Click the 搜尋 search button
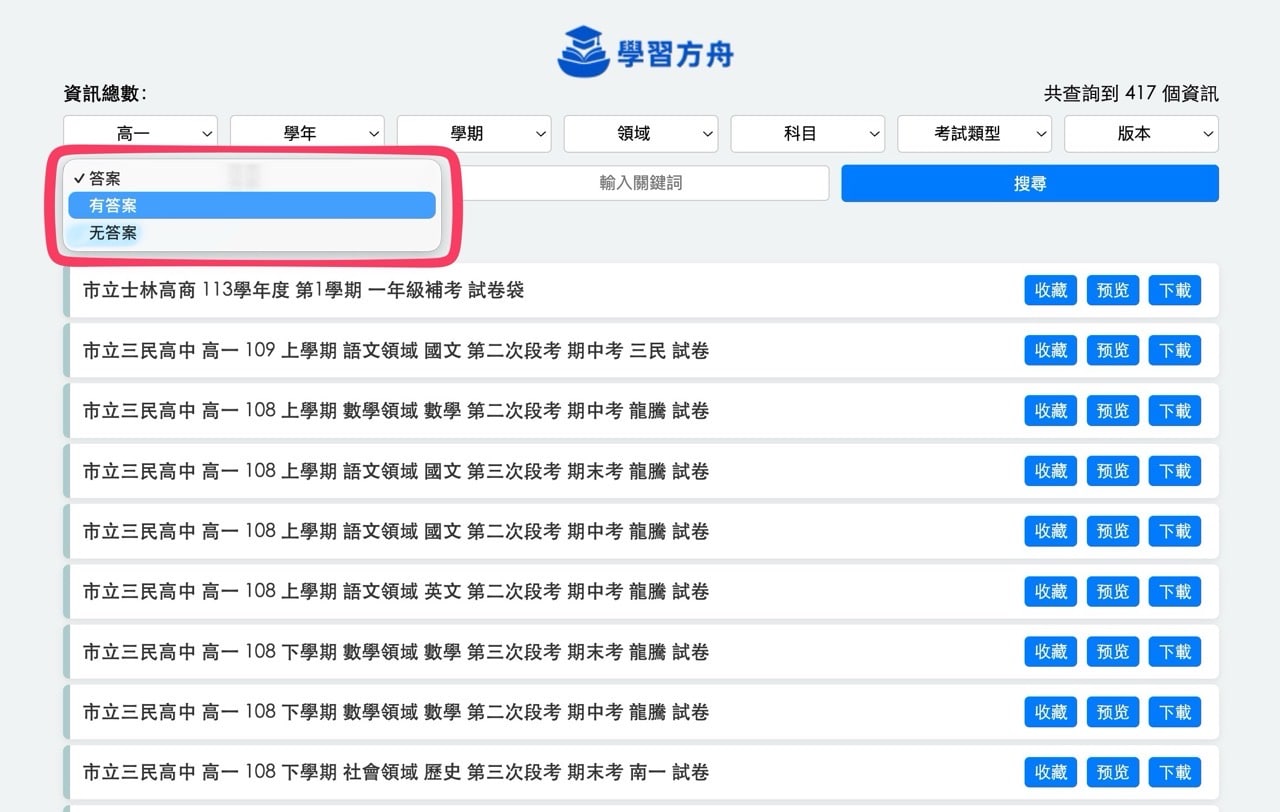Screen dimensions: 1280x812 point(1030,183)
